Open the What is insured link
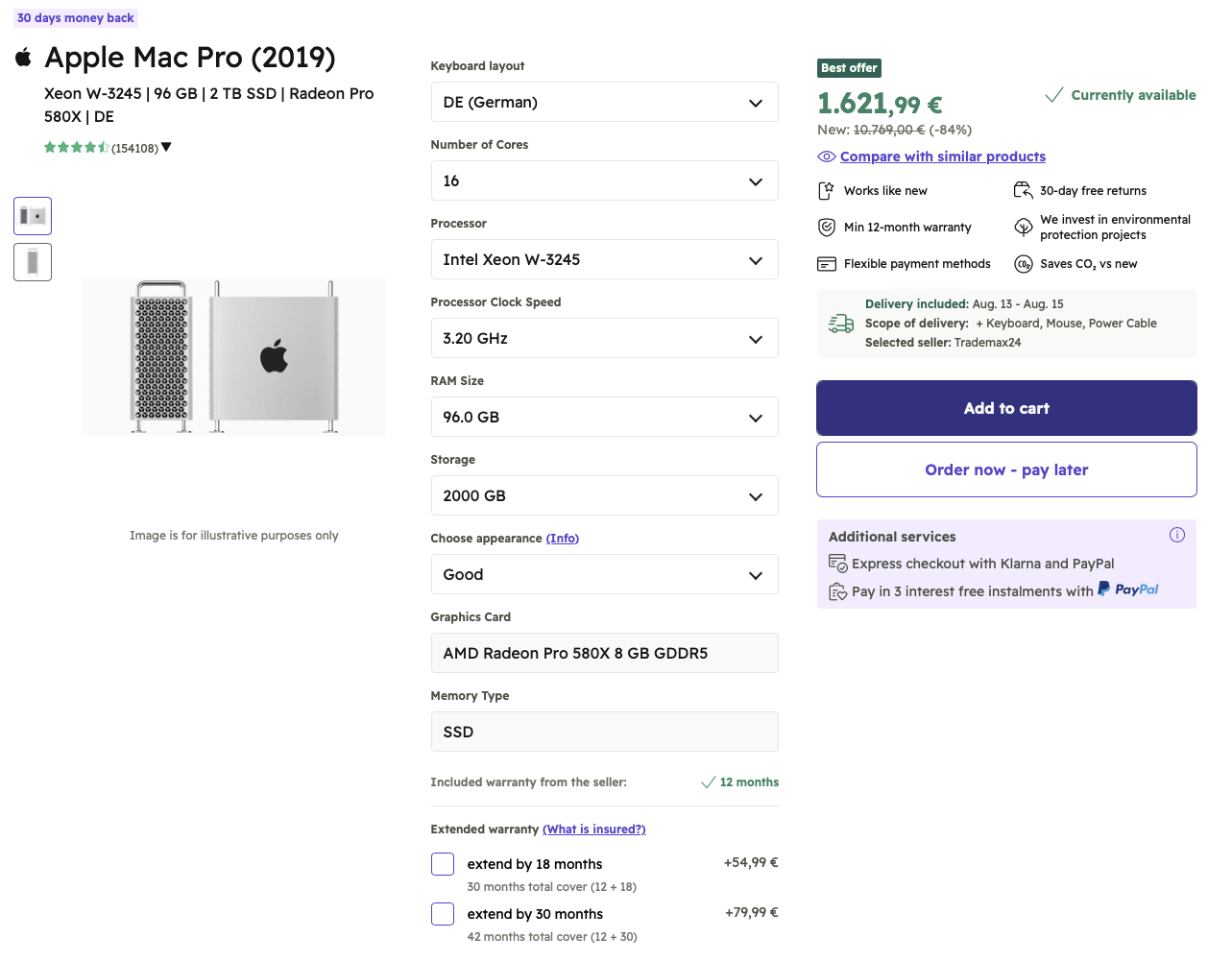This screenshot has height=962, width=1232. (593, 830)
